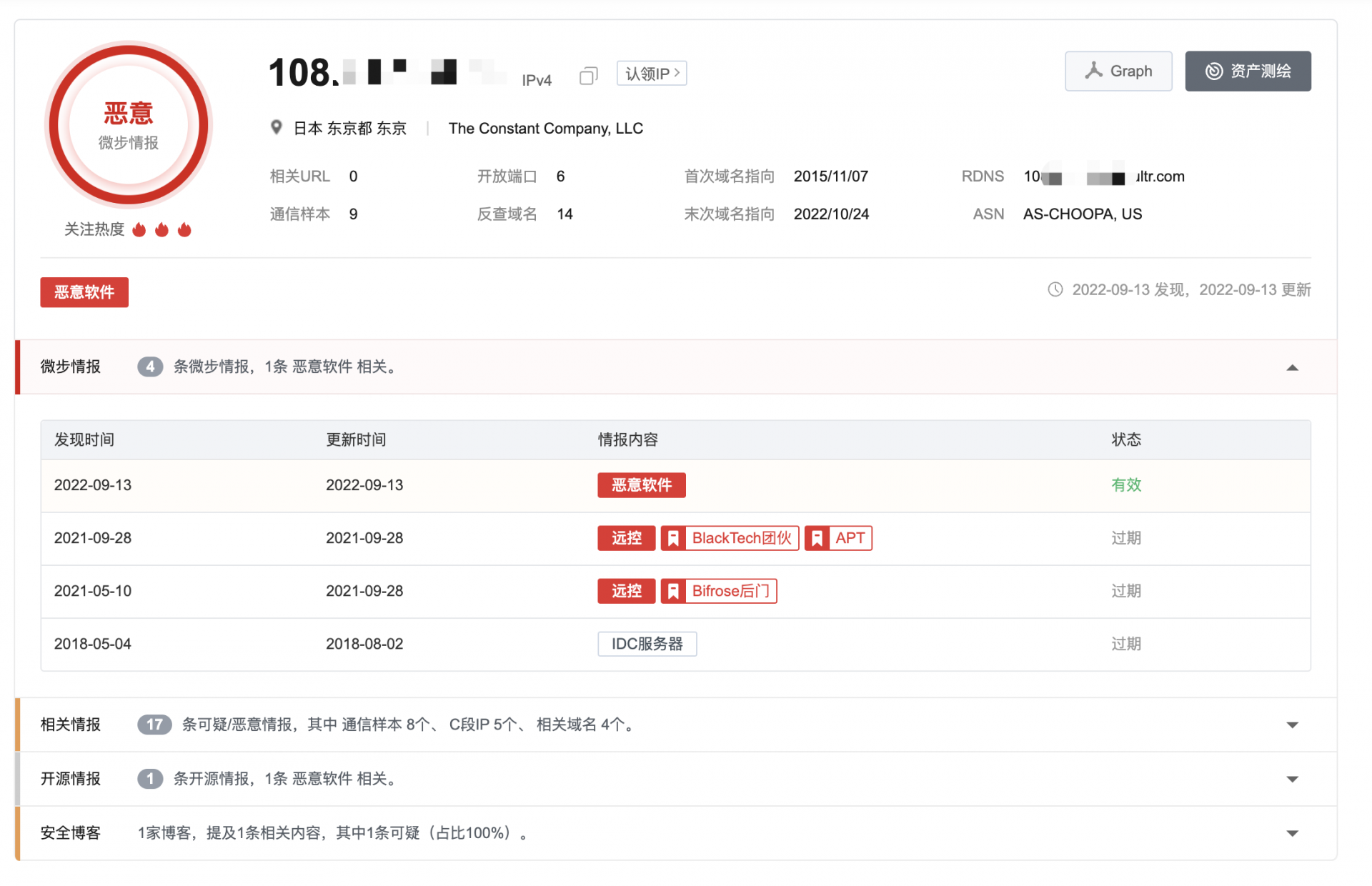Click the 恶意软件 tag in the 2022-09-13 row
1372x886 pixels.
point(642,485)
